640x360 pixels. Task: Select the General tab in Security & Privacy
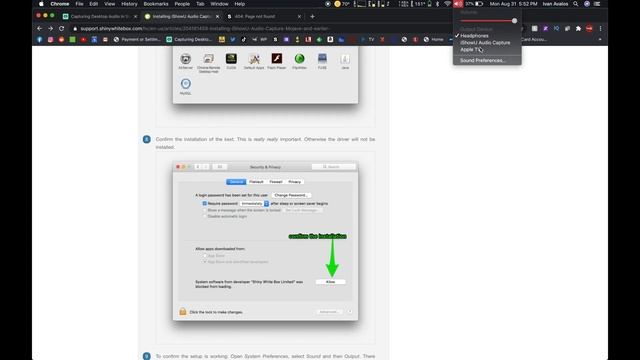coord(236,182)
